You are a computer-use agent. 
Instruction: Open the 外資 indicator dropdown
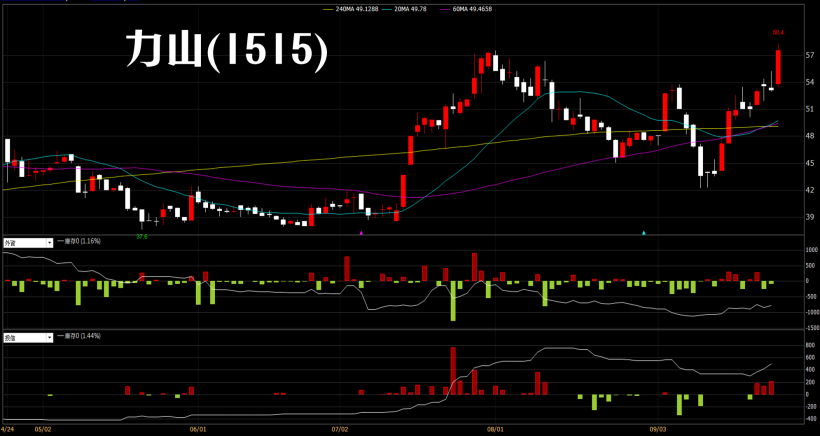pos(28,243)
